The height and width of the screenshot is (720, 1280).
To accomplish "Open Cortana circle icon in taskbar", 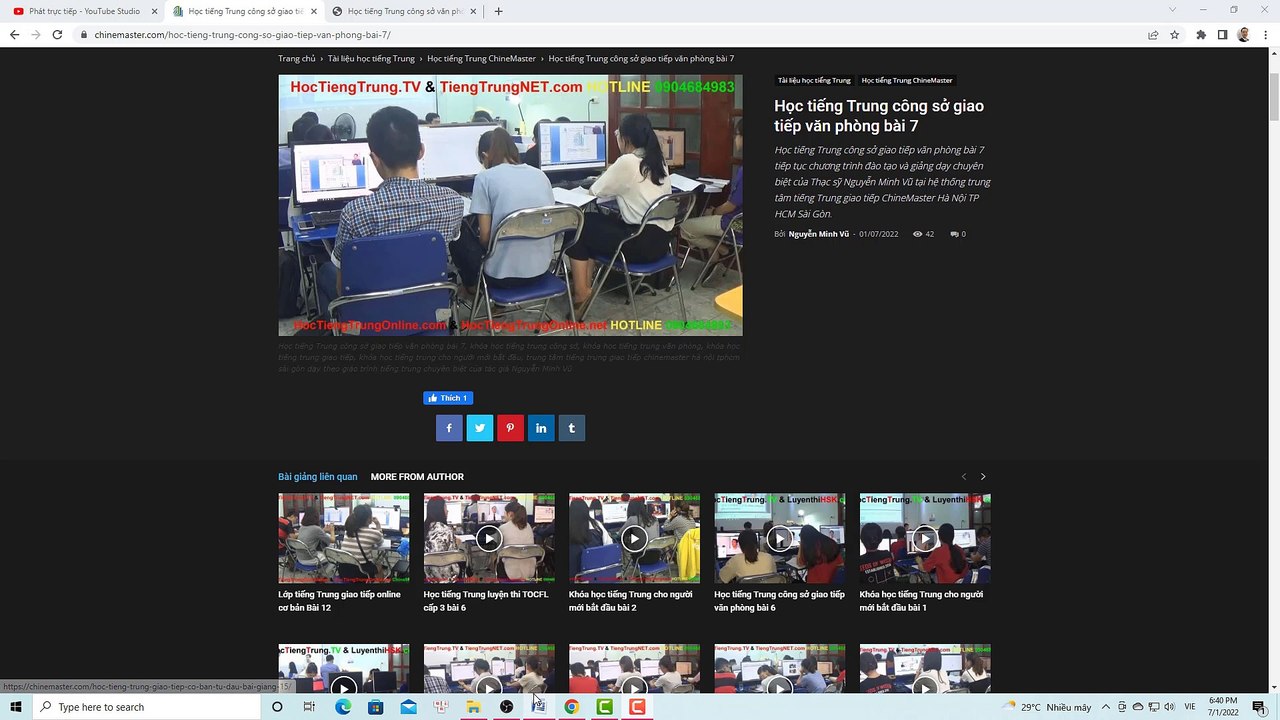I will click(x=277, y=707).
